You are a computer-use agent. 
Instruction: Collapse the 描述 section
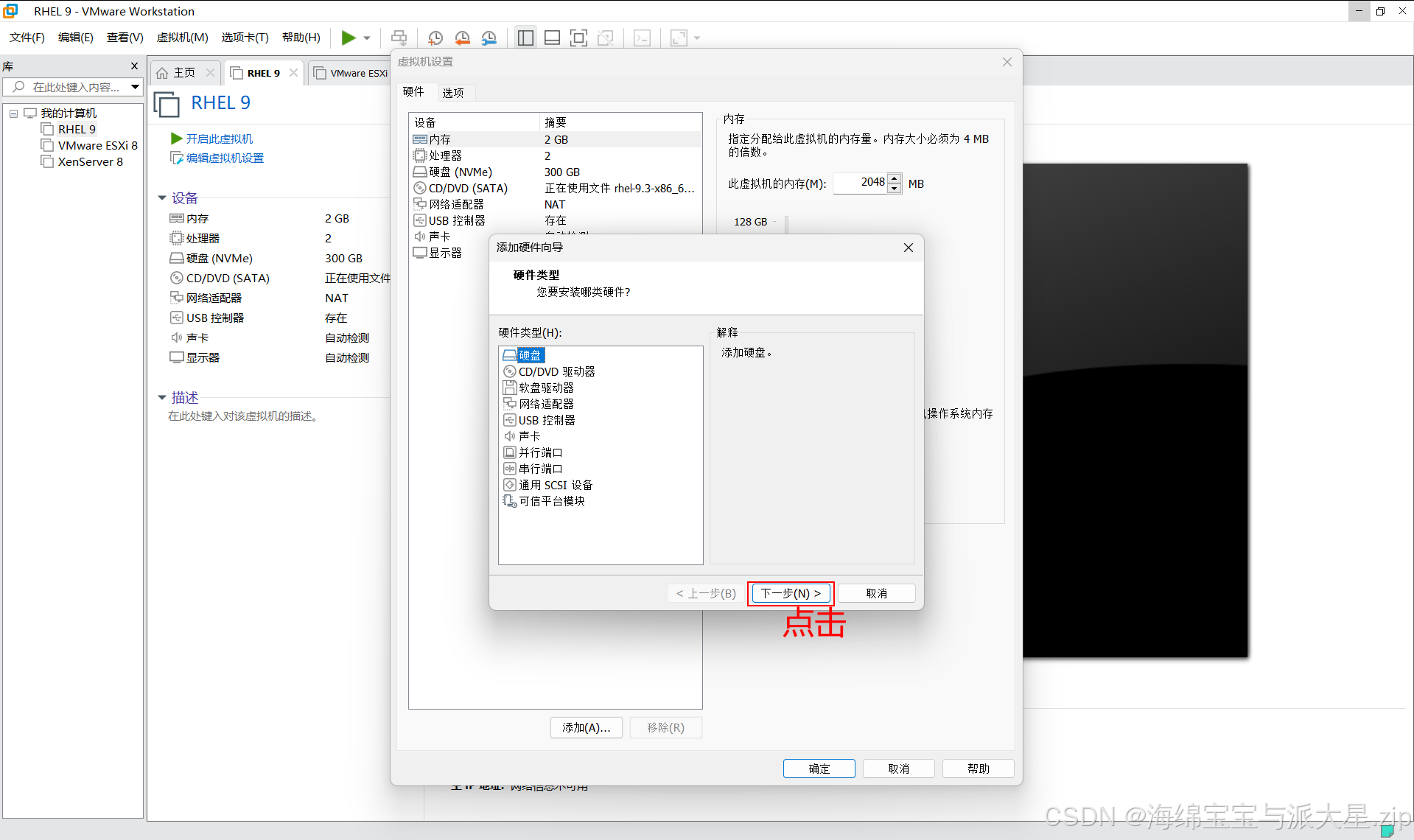(x=162, y=398)
